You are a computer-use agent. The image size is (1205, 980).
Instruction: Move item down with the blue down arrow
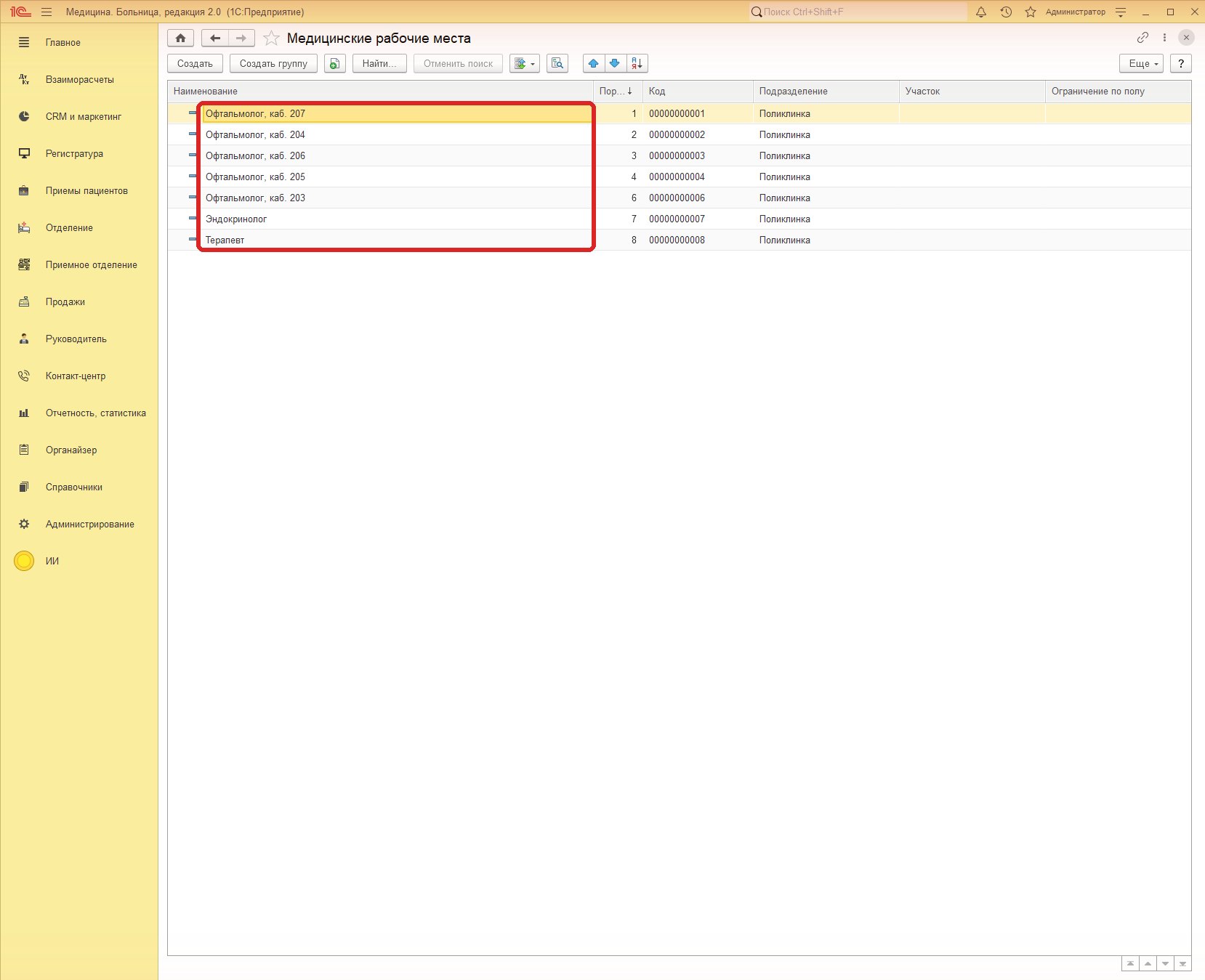click(615, 64)
